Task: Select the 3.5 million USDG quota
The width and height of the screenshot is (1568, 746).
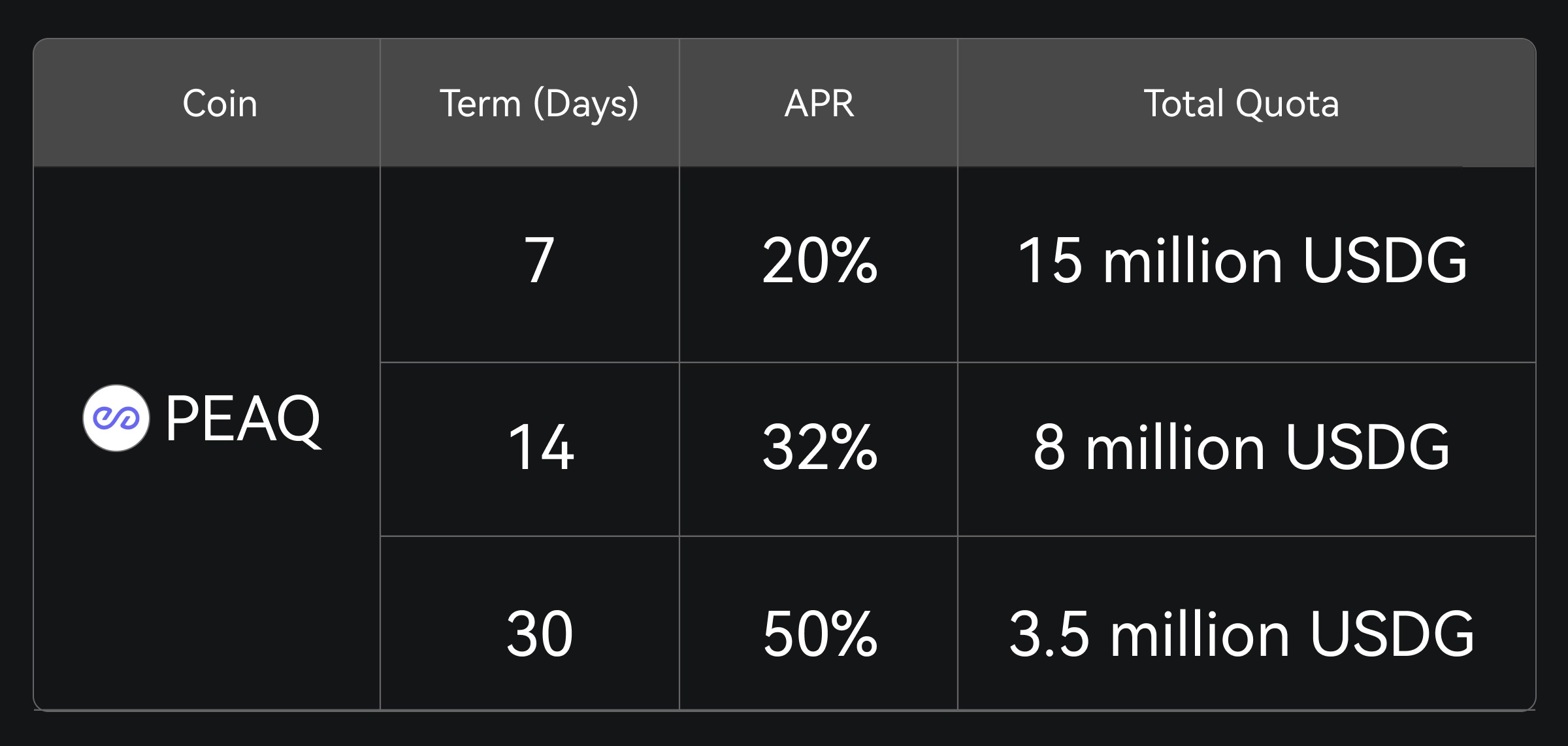Action: point(1241,634)
